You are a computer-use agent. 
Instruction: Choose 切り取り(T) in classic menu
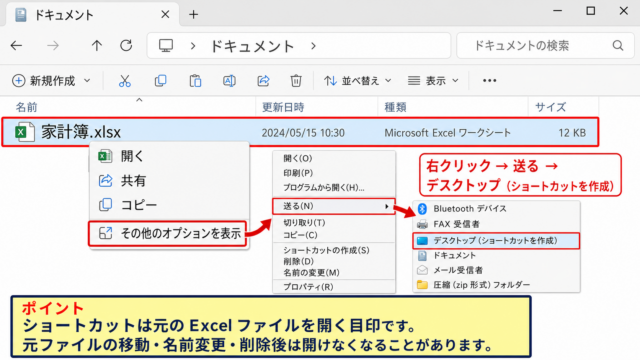click(334, 222)
